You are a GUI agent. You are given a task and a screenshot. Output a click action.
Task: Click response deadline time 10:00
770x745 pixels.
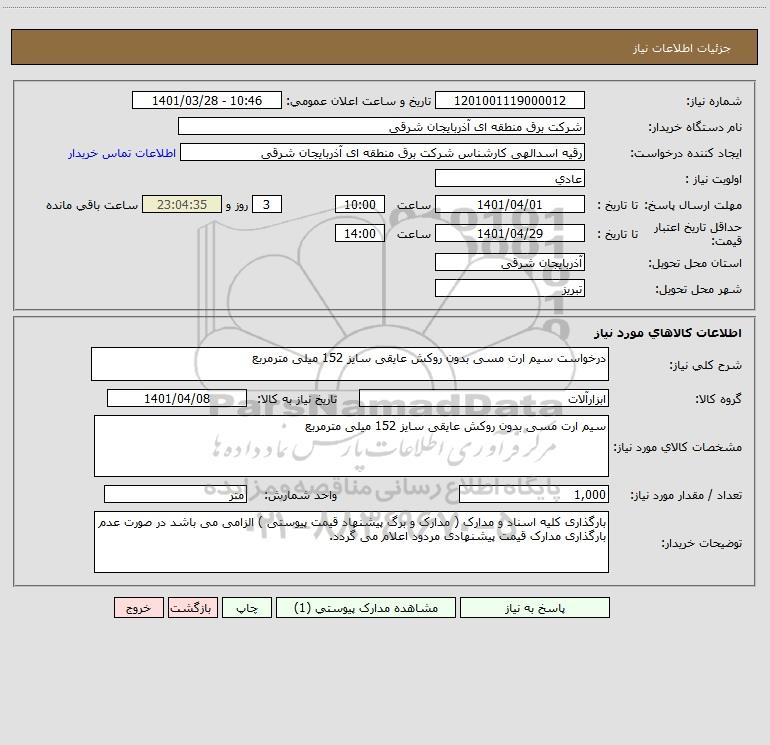359,204
